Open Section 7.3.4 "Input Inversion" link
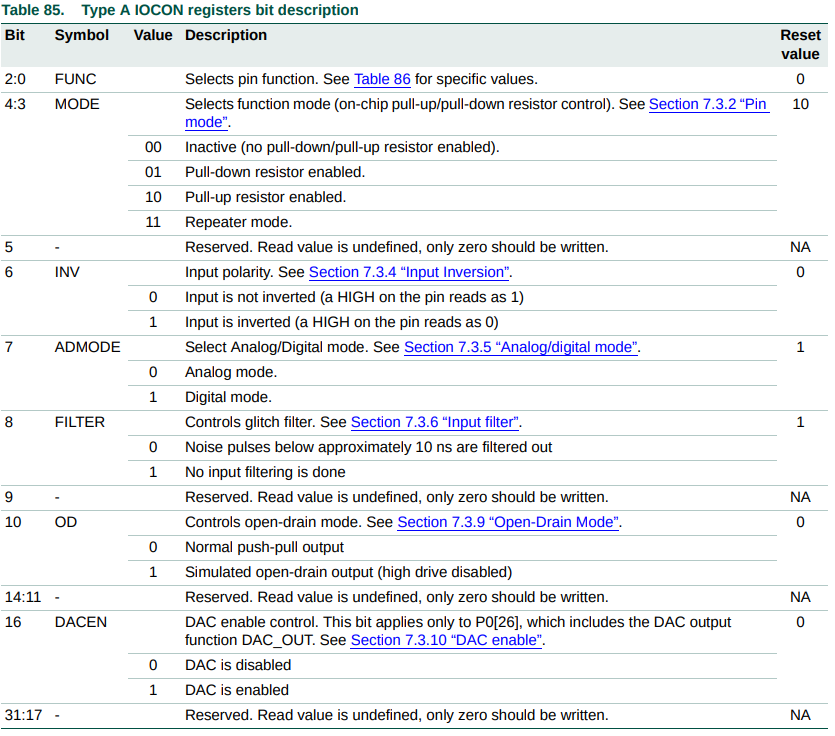This screenshot has width=835, height=736. (409, 273)
